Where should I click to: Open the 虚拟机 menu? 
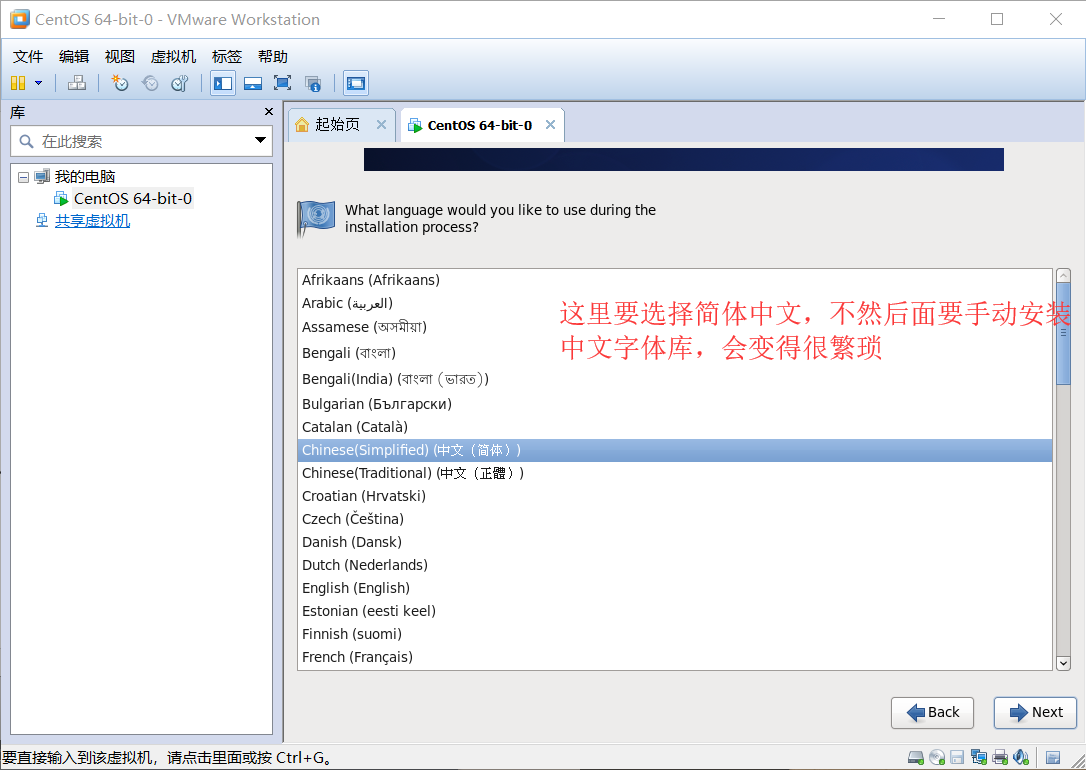[x=173, y=57]
